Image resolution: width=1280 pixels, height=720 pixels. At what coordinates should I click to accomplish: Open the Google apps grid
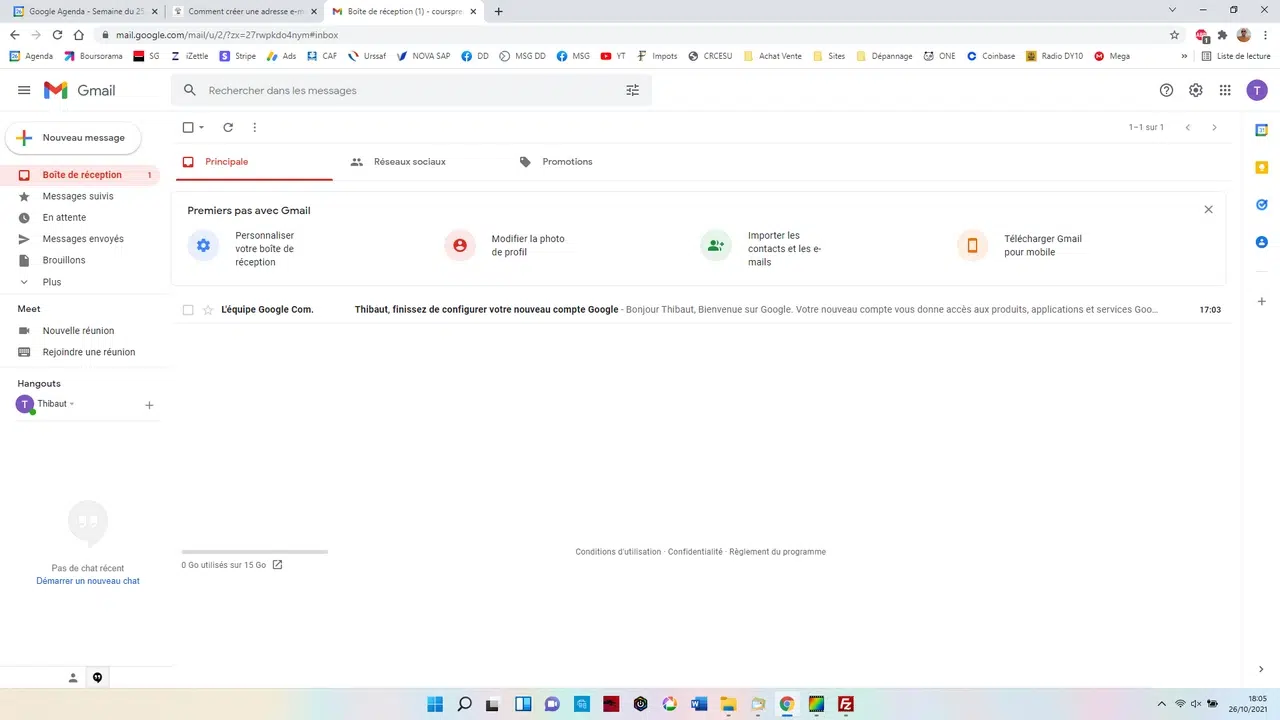pyautogui.click(x=1225, y=90)
